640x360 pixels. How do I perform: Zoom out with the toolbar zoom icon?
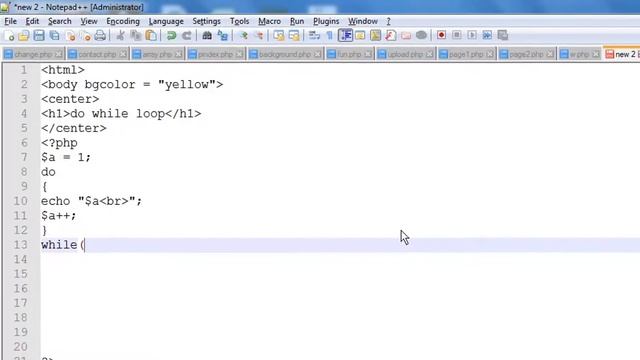(258, 36)
